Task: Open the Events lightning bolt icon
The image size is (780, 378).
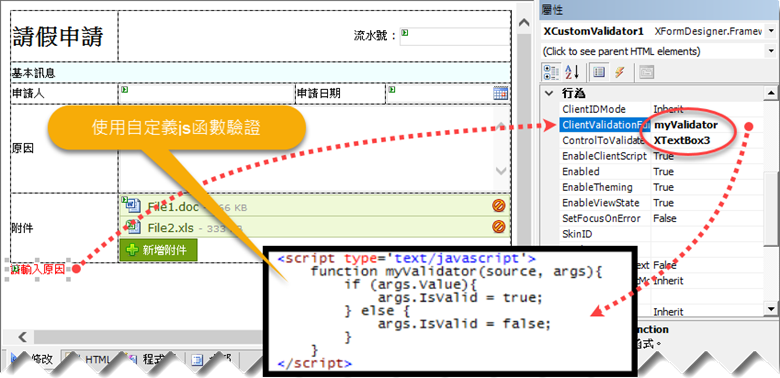Action: [x=619, y=72]
